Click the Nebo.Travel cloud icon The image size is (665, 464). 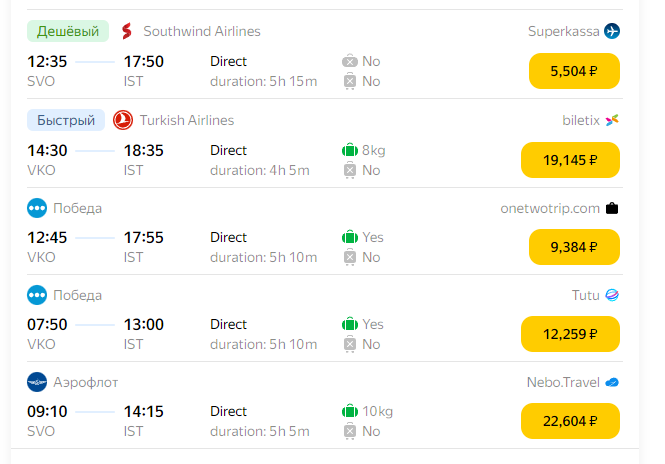pyautogui.click(x=612, y=383)
